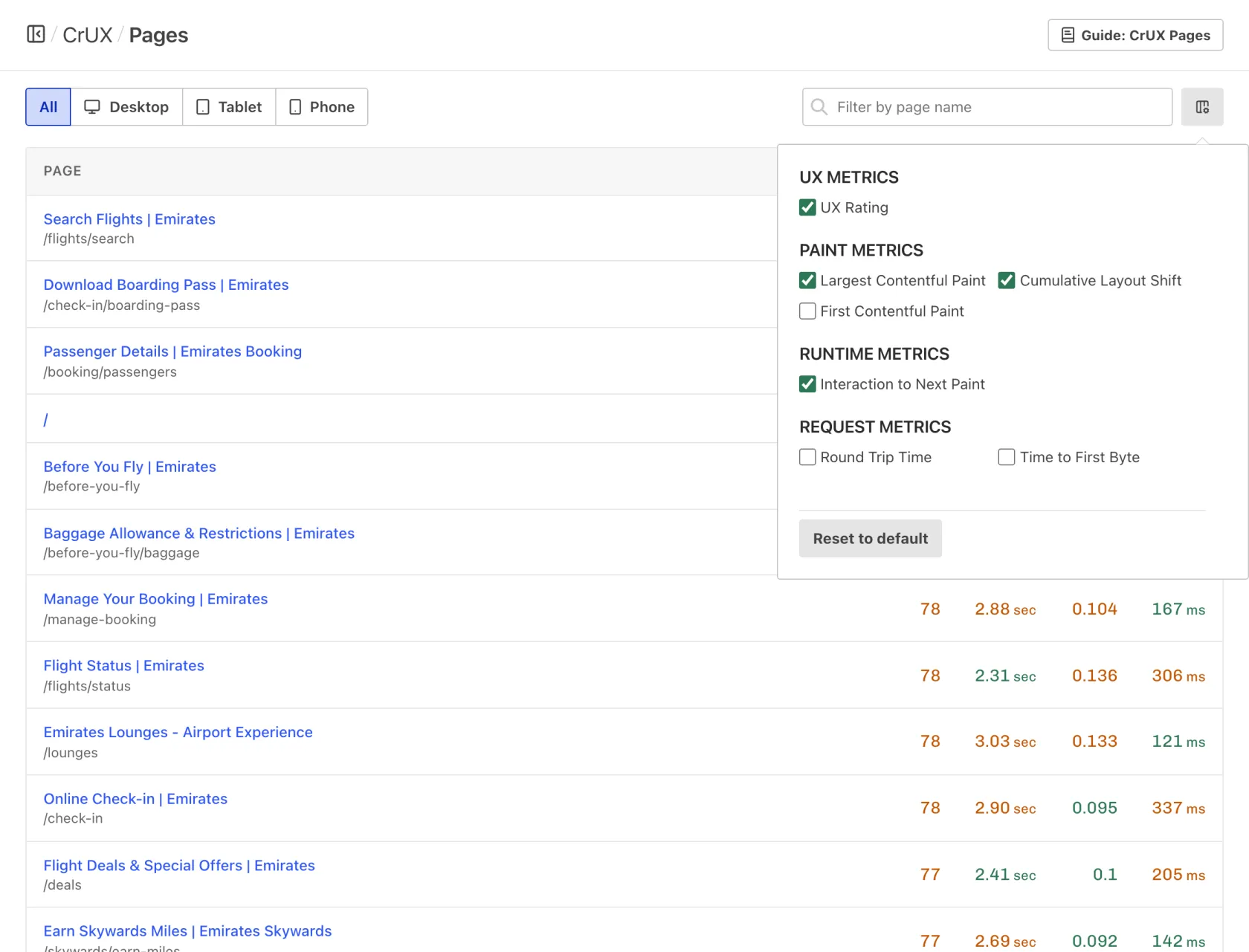Open Online Check-in | Emirates link
Viewport: 1249px width, 952px height.
135,799
